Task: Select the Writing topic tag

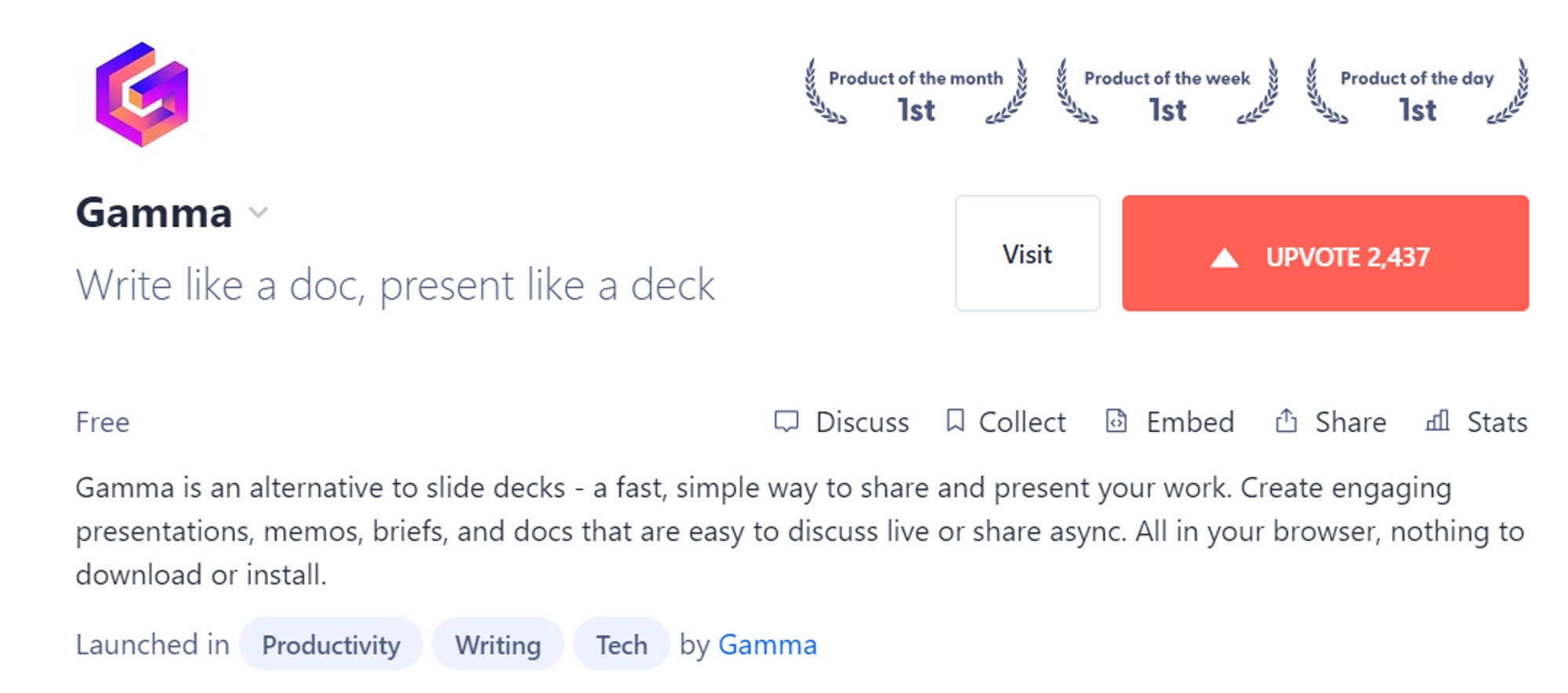Action: 498,644
